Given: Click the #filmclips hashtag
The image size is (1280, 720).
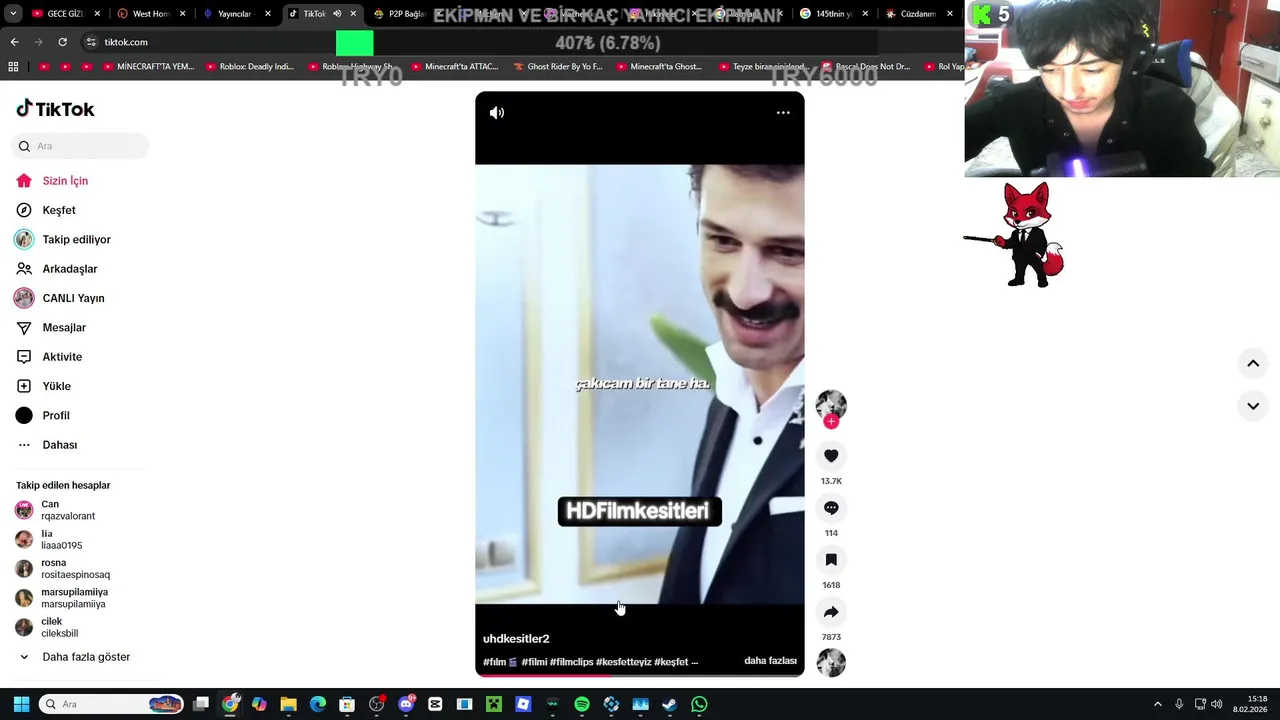Looking at the screenshot, I should click(x=571, y=662).
